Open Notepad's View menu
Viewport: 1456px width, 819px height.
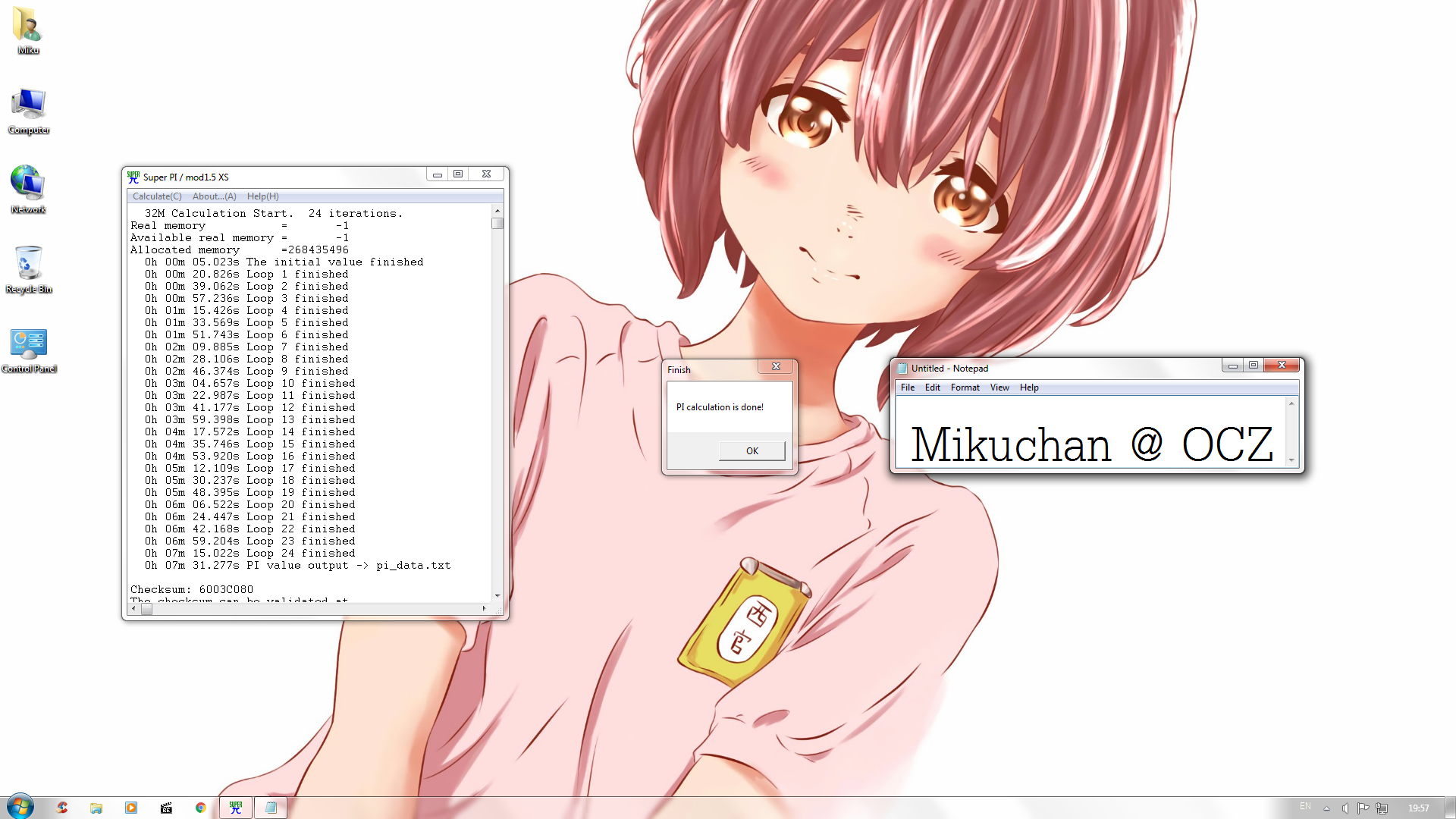(999, 388)
